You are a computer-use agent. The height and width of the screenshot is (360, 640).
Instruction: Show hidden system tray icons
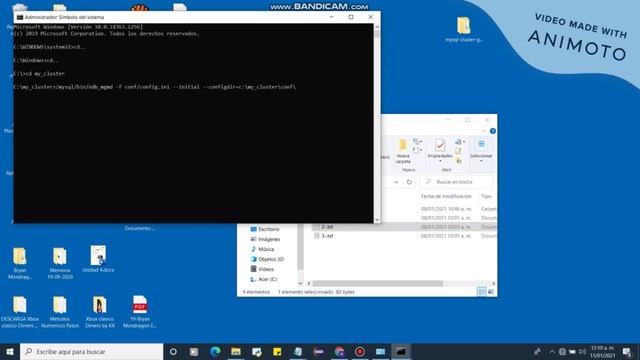552,351
